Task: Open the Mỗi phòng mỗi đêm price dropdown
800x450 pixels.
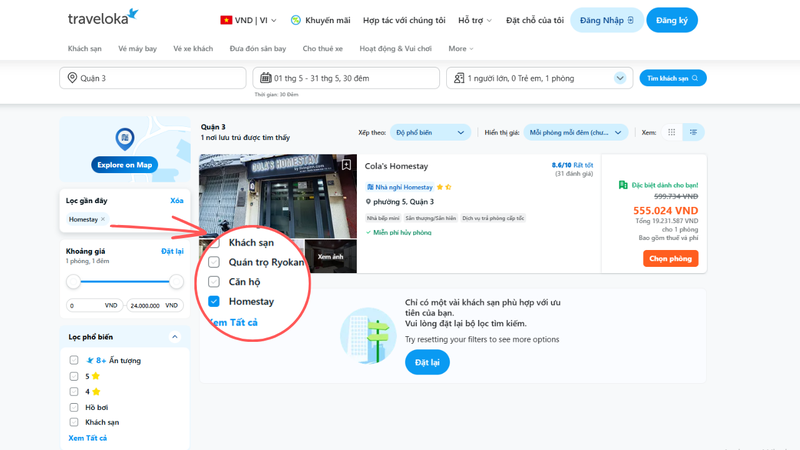Action: click(576, 132)
